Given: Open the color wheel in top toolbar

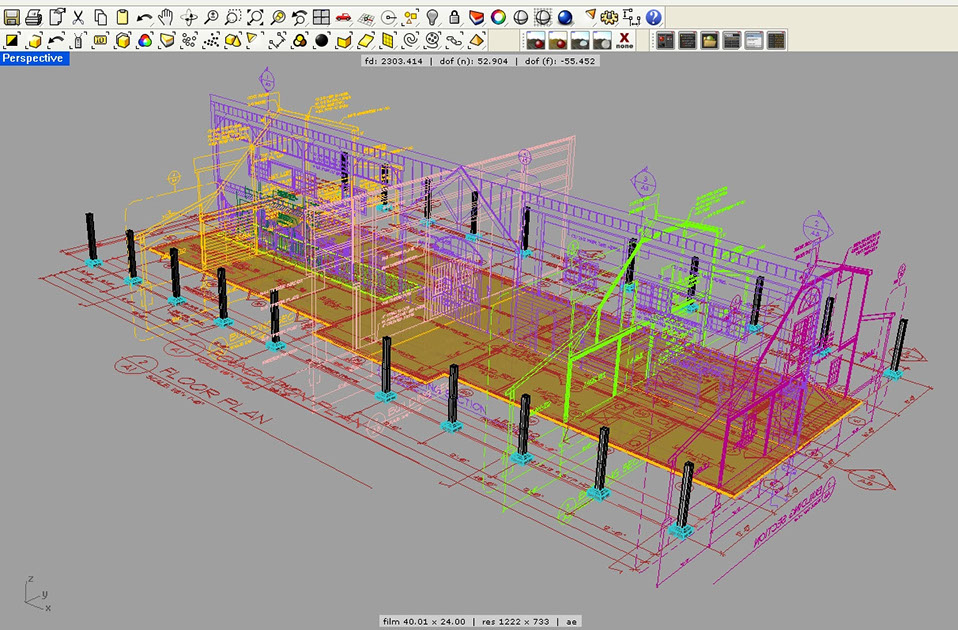Looking at the screenshot, I should (x=498, y=17).
